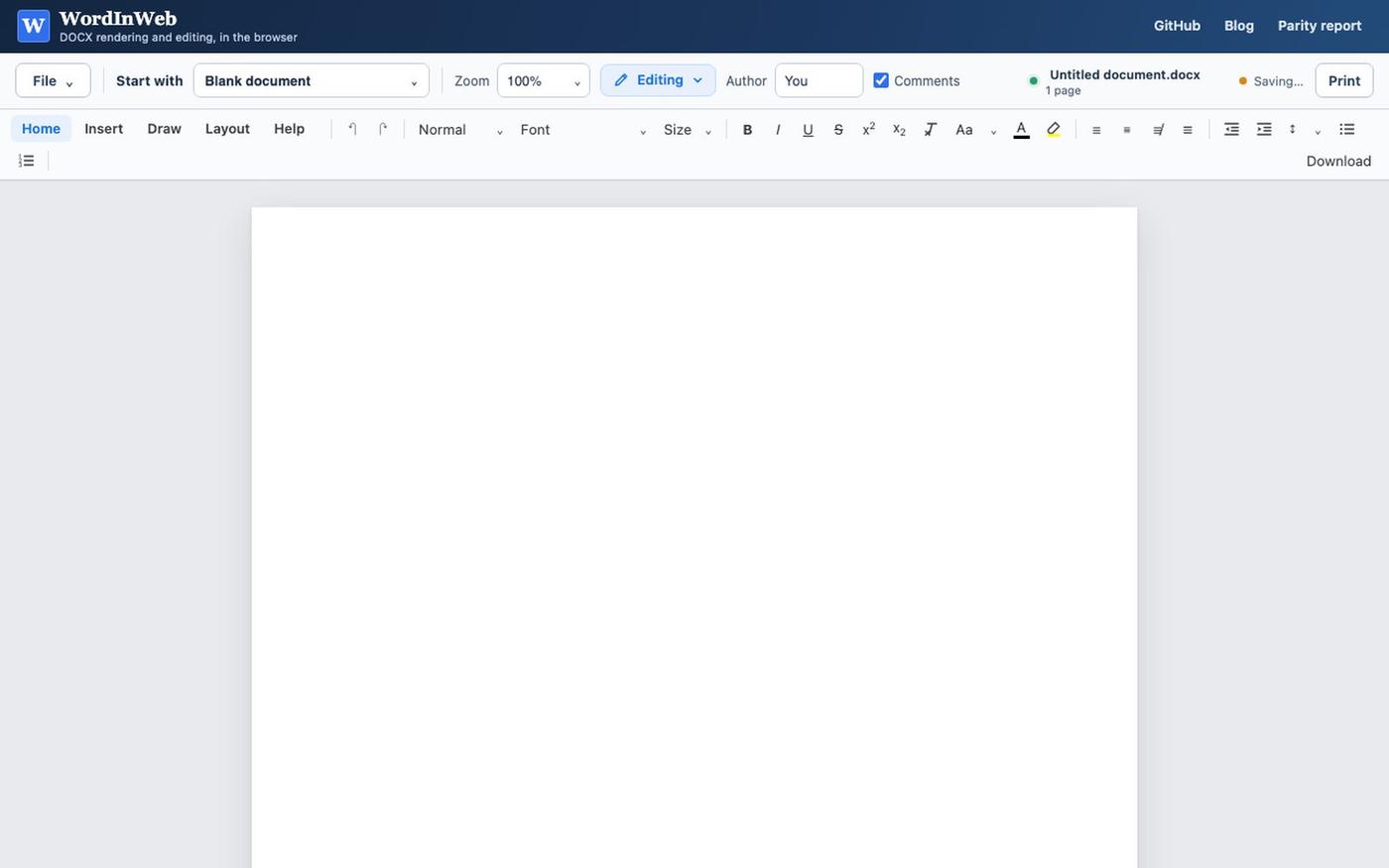Open the Zoom 100% dropdown
This screenshot has height=868, width=1389.
click(544, 80)
